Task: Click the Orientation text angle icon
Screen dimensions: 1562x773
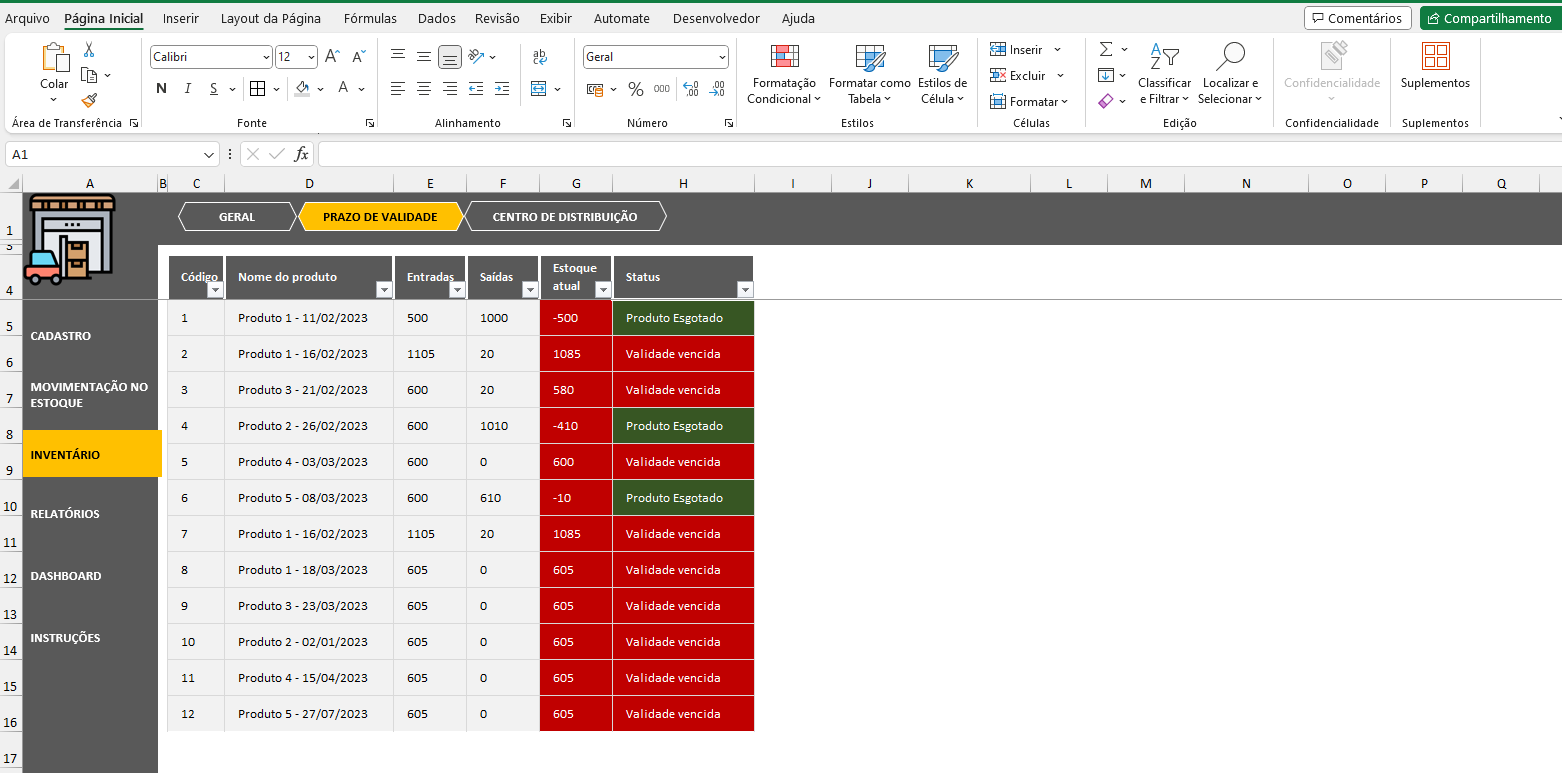Action: (476, 57)
